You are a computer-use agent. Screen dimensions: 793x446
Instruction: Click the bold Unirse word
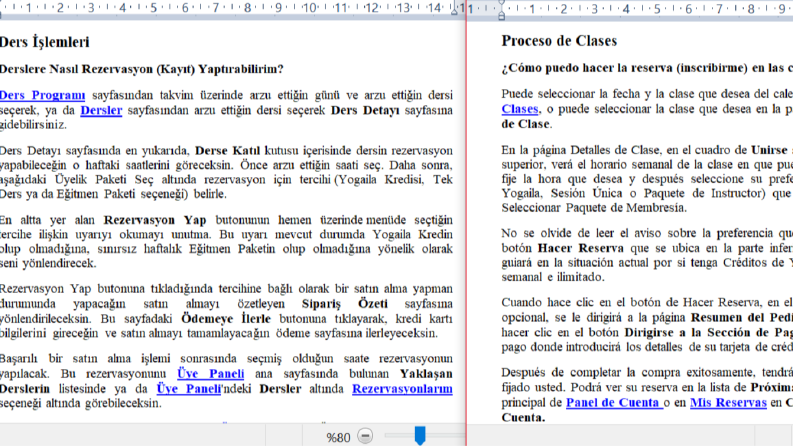[769, 150]
